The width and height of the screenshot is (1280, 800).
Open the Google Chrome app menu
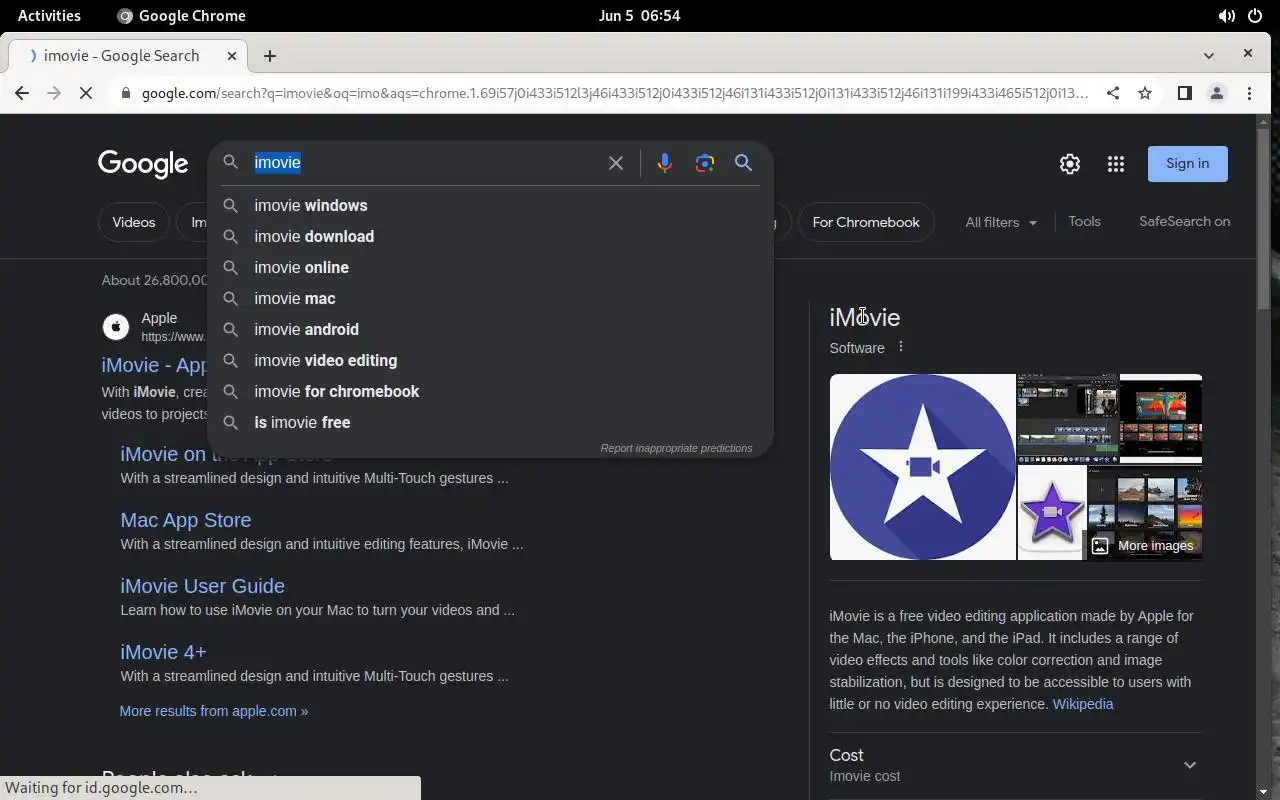[x=181, y=15]
